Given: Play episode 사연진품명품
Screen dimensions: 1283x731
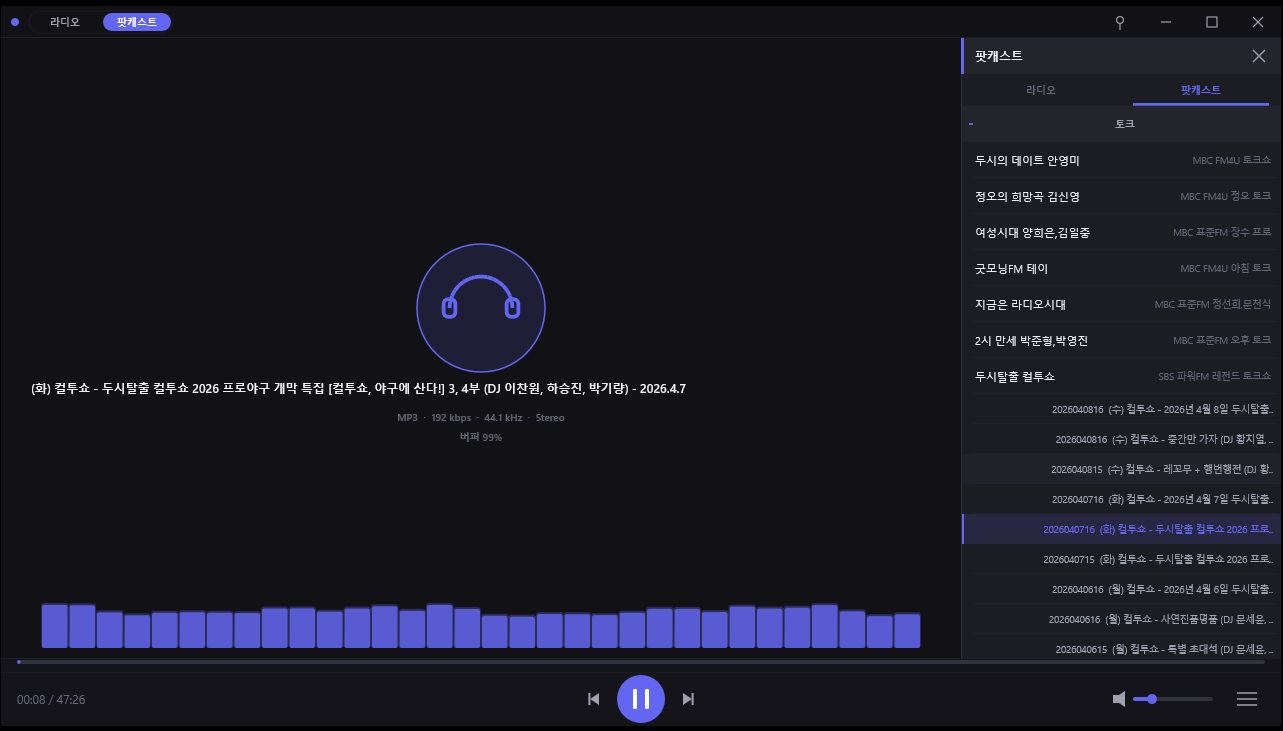Looking at the screenshot, I should (1160, 619).
